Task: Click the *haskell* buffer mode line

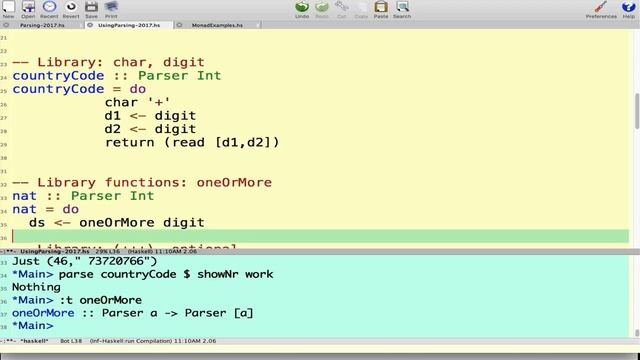Action: tap(320, 341)
